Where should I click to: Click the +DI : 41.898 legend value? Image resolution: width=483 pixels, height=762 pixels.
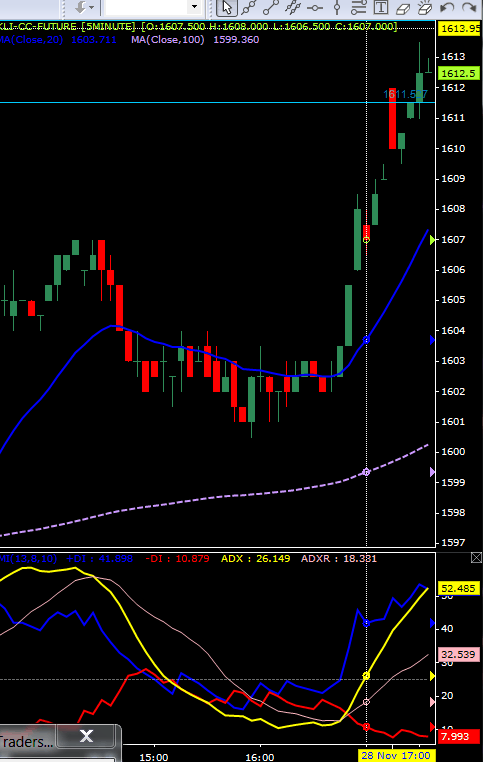pos(99,558)
